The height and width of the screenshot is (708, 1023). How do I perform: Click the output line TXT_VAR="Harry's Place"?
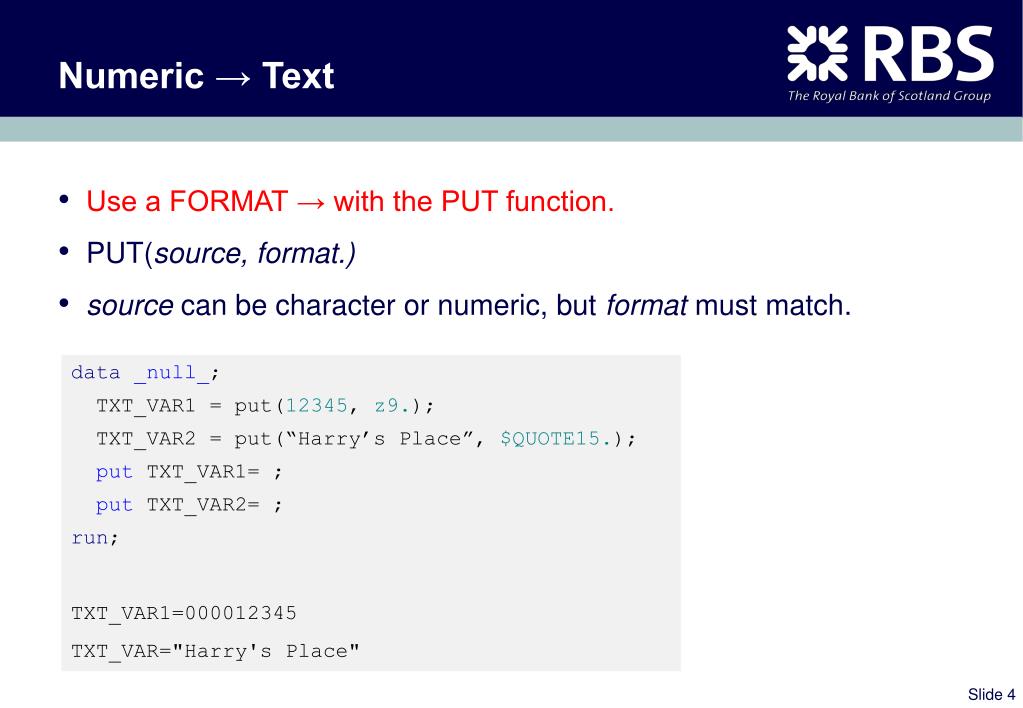pos(215,651)
